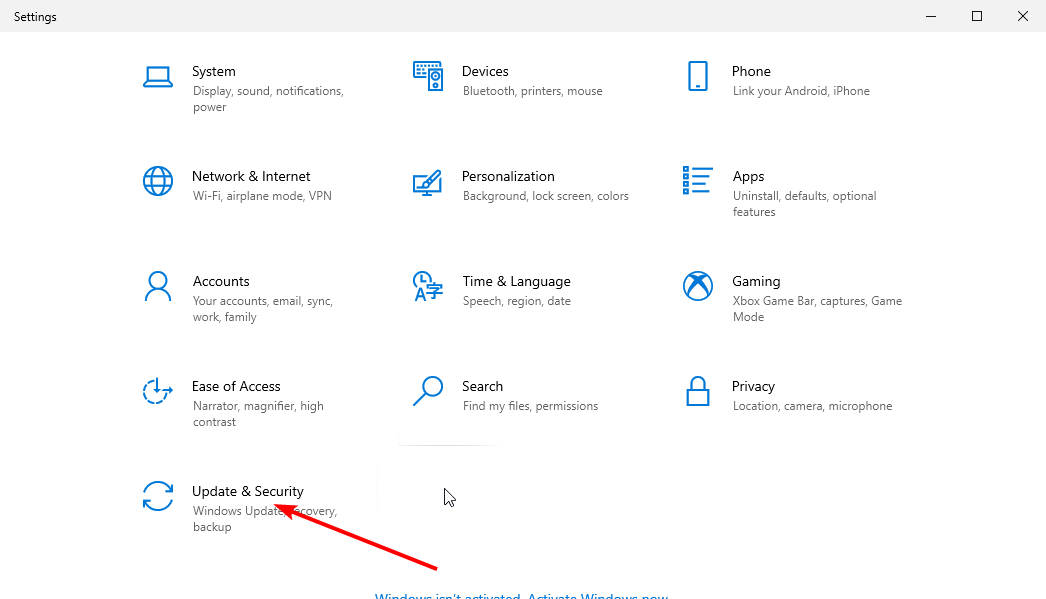Image resolution: width=1046 pixels, height=599 pixels.
Task: Select the Phone icon
Action: (x=698, y=76)
